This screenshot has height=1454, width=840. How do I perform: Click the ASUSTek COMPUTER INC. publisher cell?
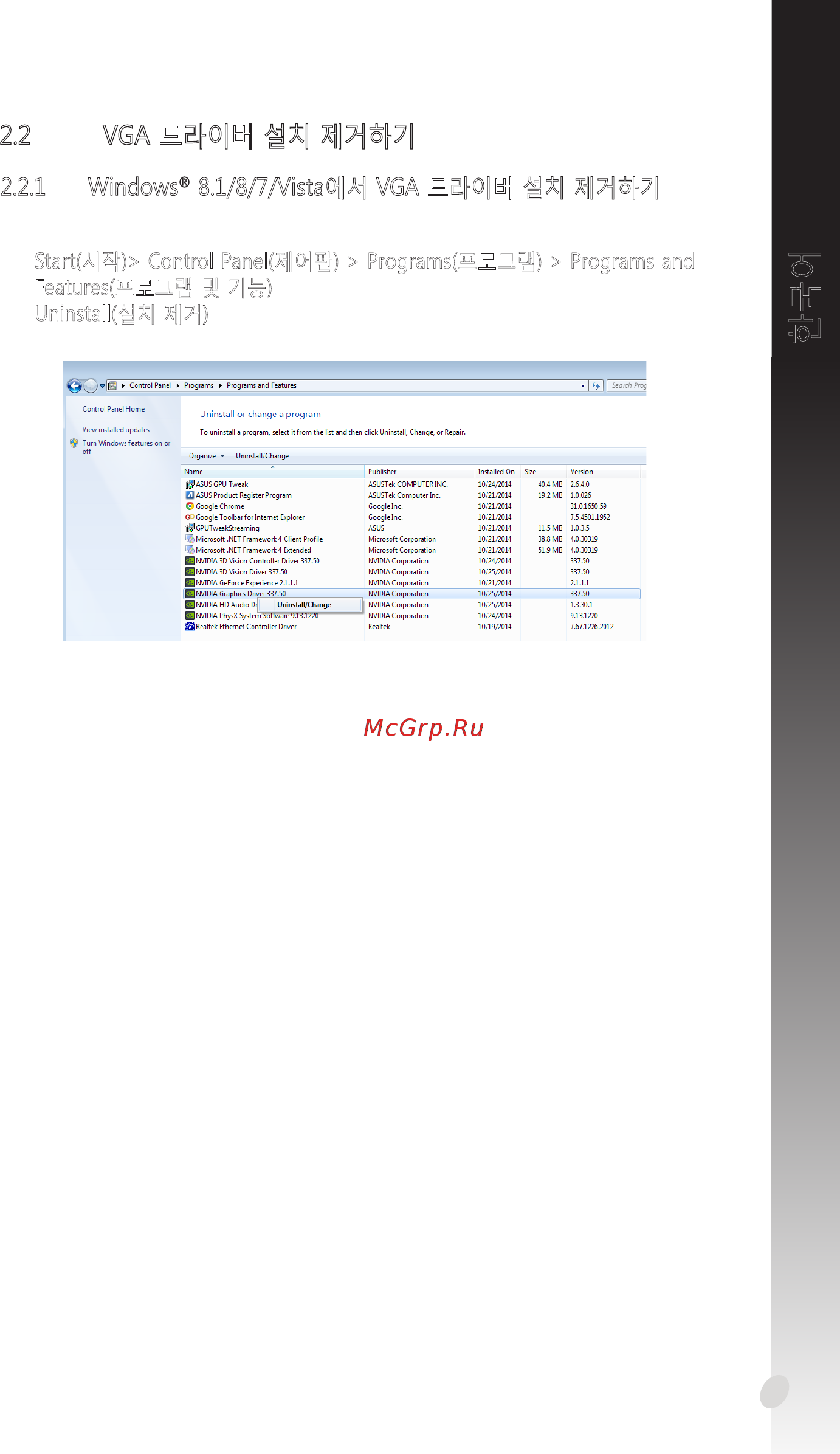408,484
